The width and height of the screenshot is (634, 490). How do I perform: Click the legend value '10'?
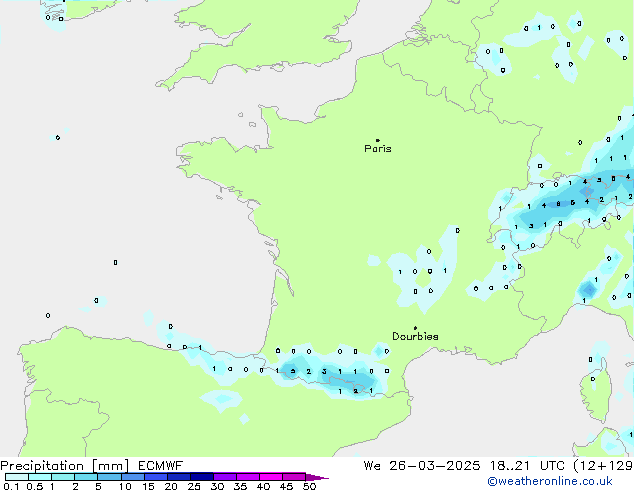(125, 486)
